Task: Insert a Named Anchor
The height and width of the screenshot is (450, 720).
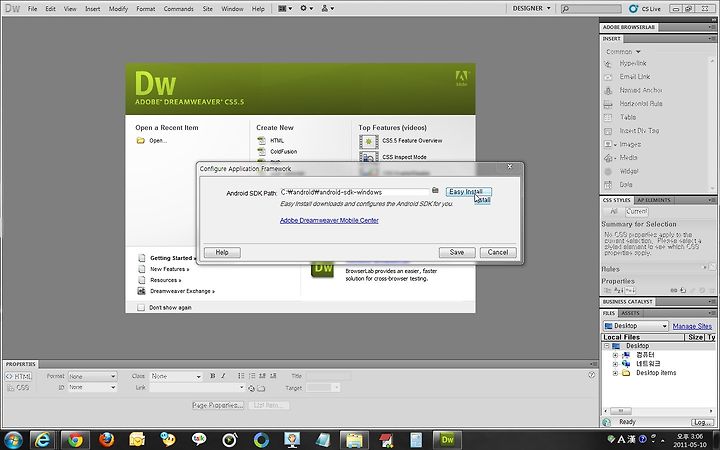Action: (641, 90)
